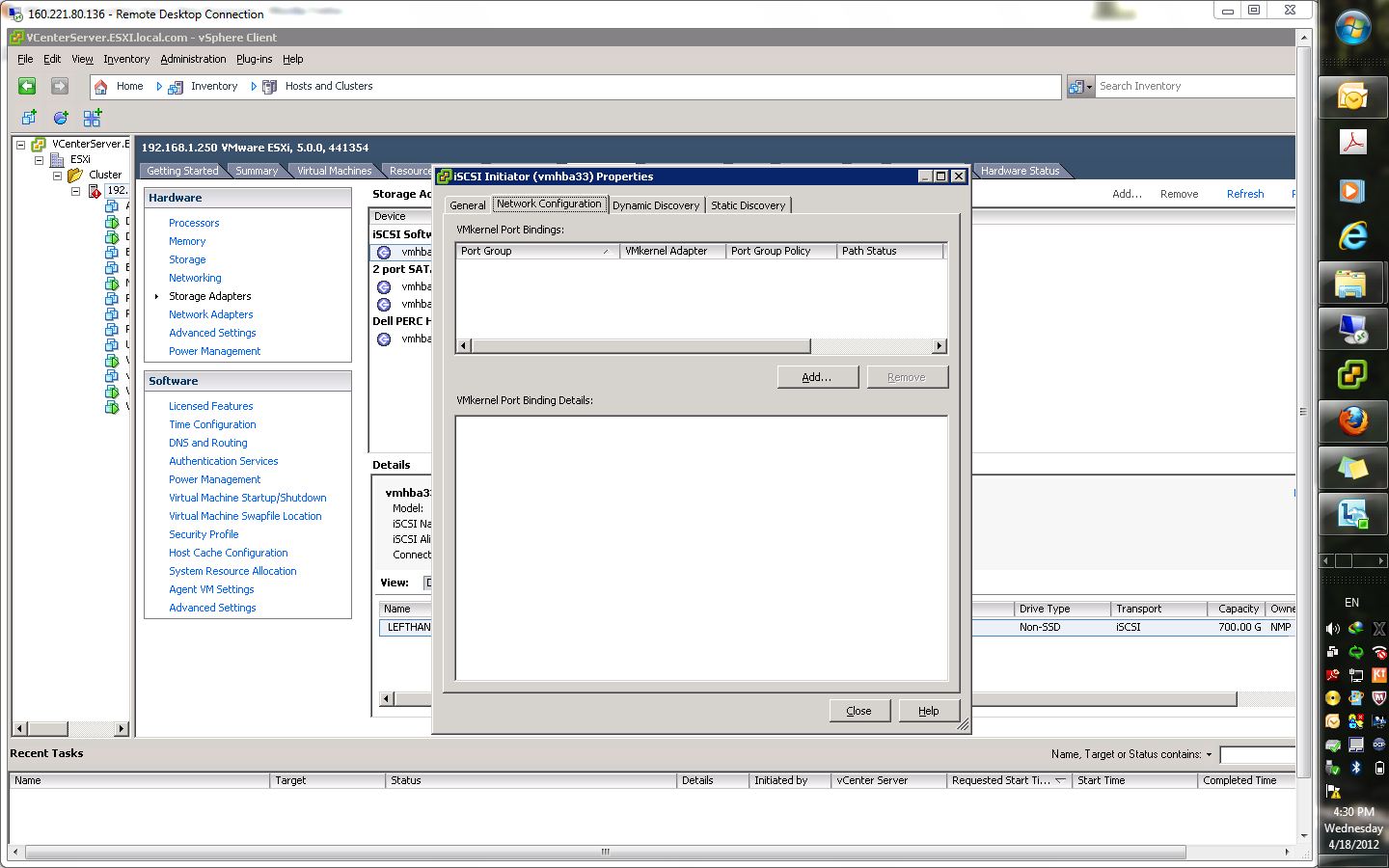Click the grid-with-plus toolbar icon
The height and width of the screenshot is (868, 1389).
point(93,118)
